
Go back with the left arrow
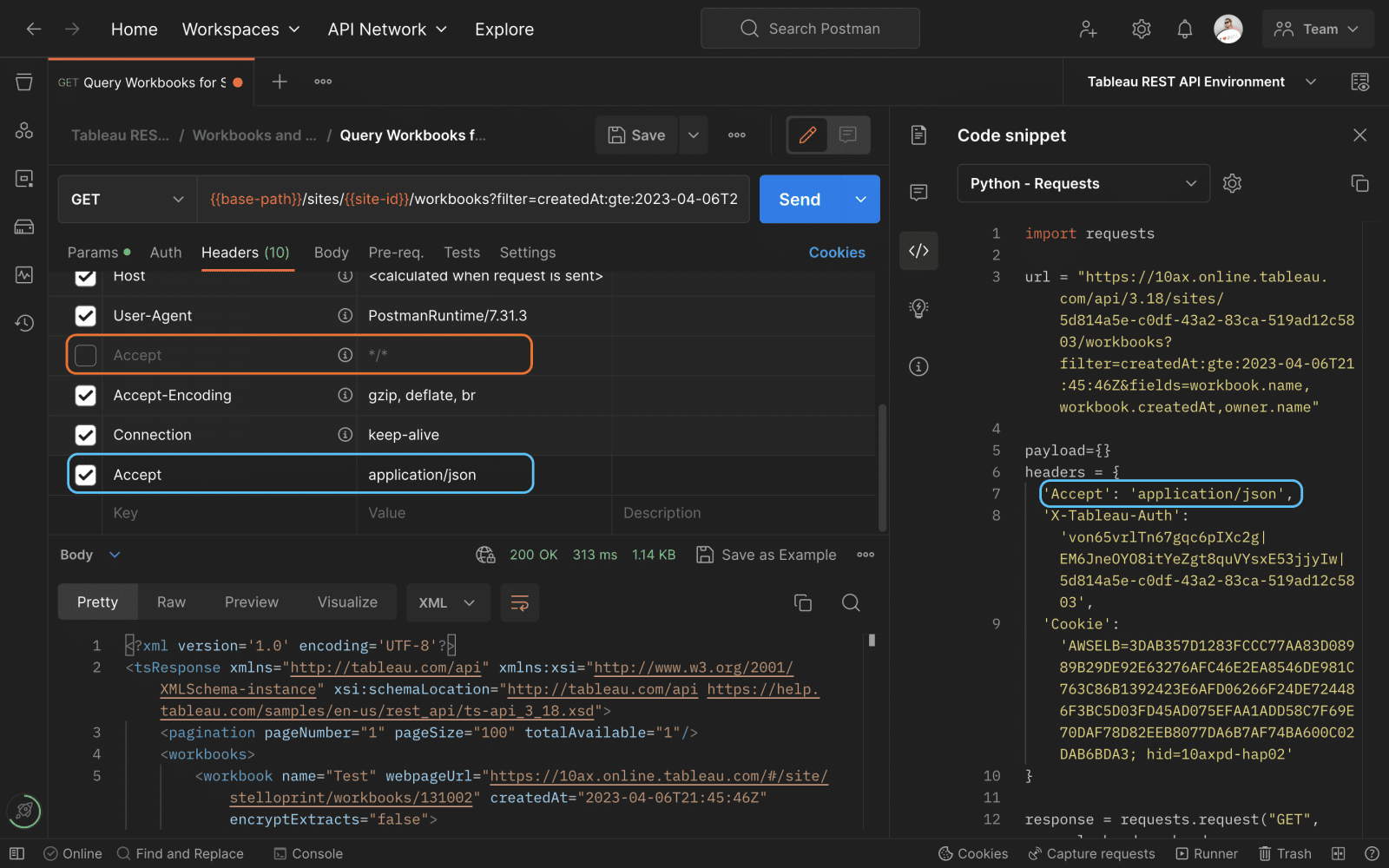(34, 29)
